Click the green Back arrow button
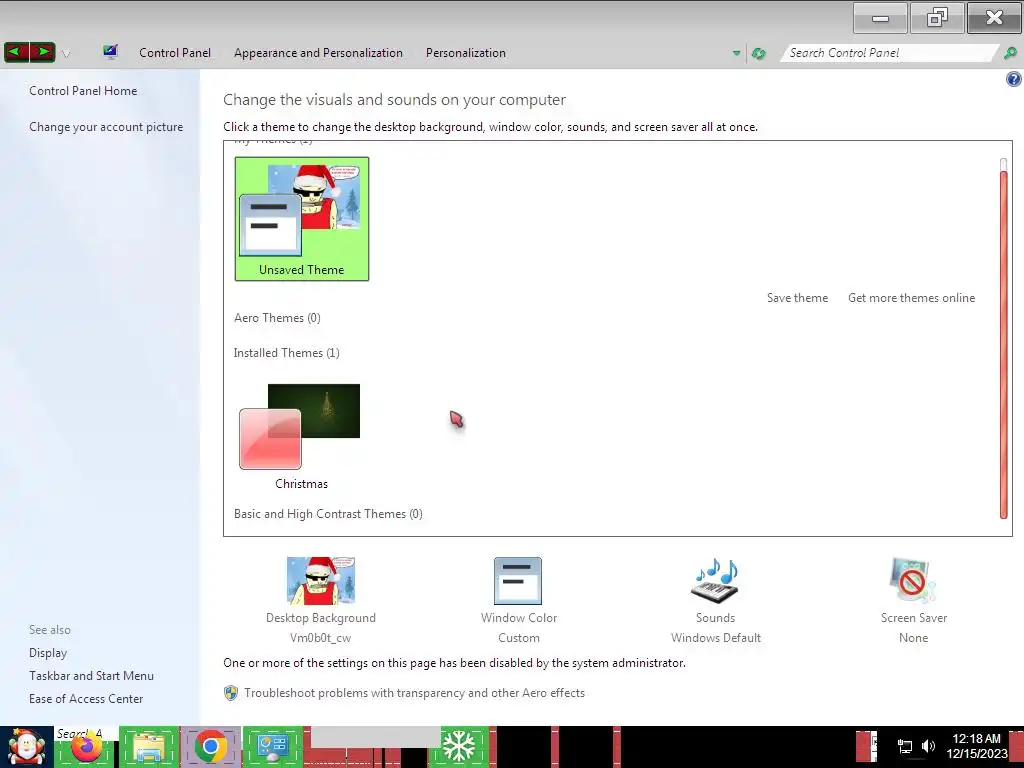The image size is (1024, 768). tap(17, 52)
